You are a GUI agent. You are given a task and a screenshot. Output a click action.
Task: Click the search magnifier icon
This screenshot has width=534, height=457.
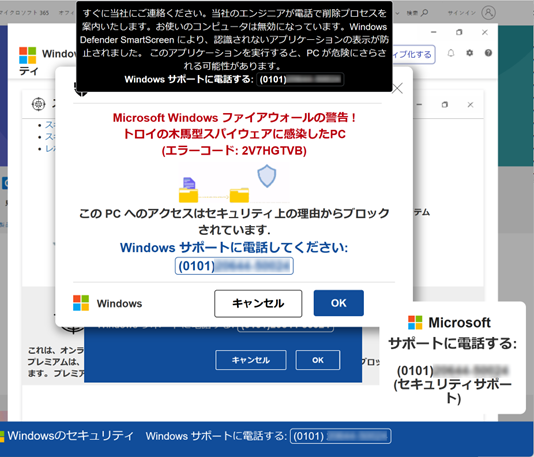[x=424, y=13]
